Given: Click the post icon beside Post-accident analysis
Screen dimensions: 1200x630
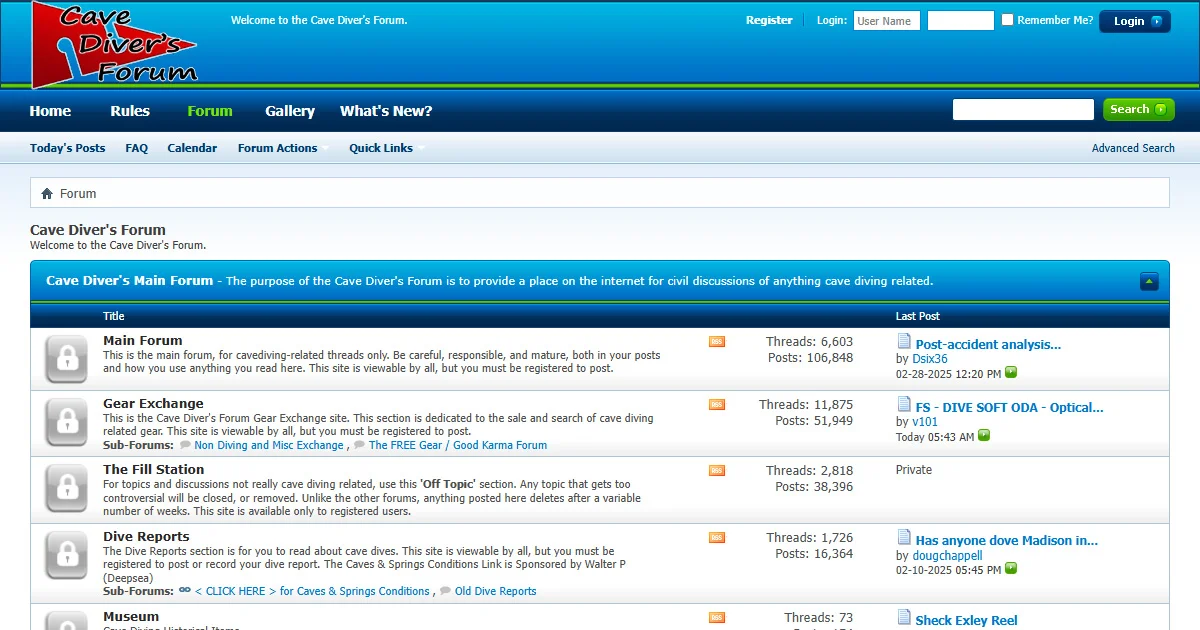Looking at the screenshot, I should [x=904, y=342].
